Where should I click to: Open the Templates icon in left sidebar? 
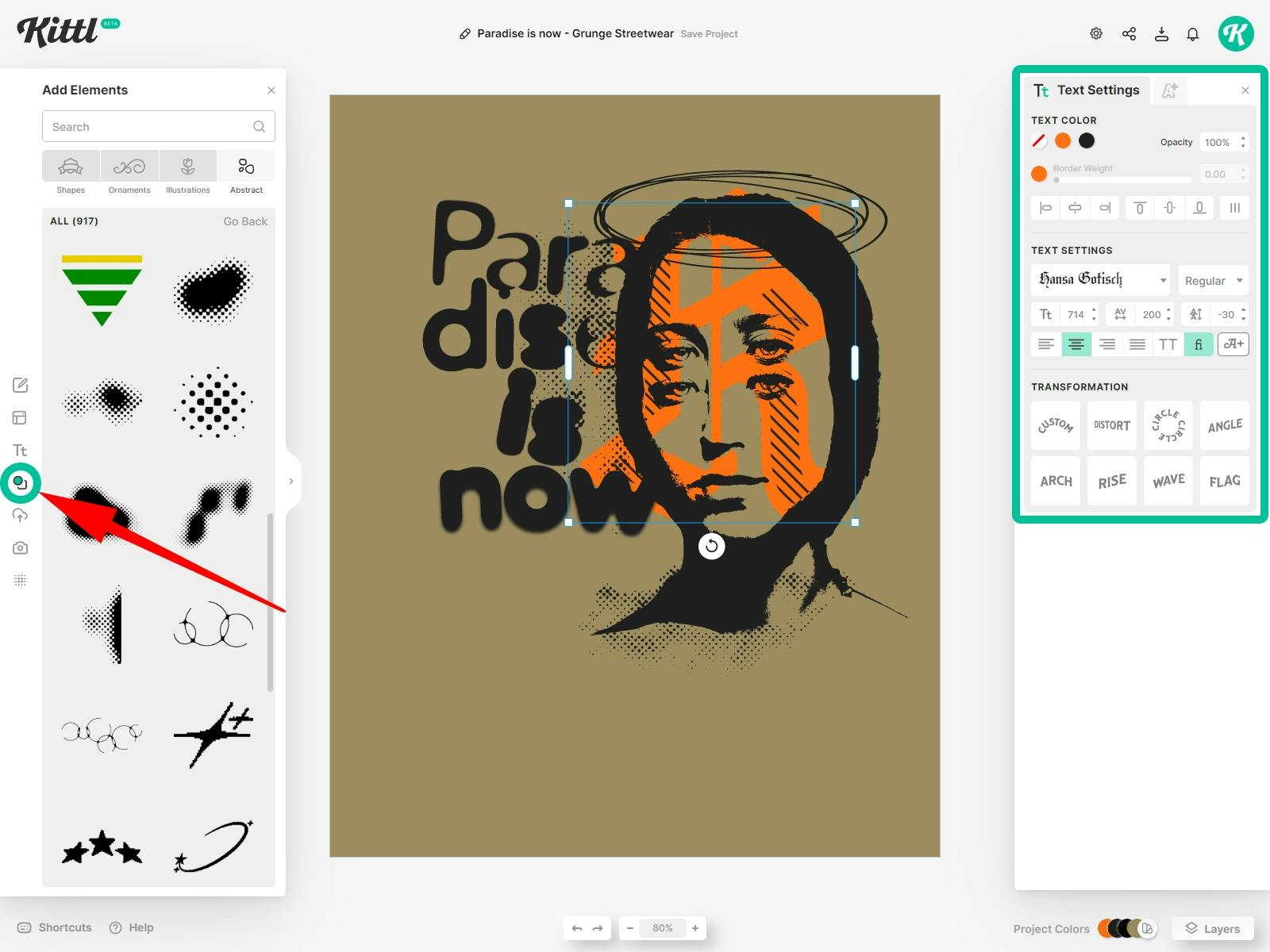[20, 418]
